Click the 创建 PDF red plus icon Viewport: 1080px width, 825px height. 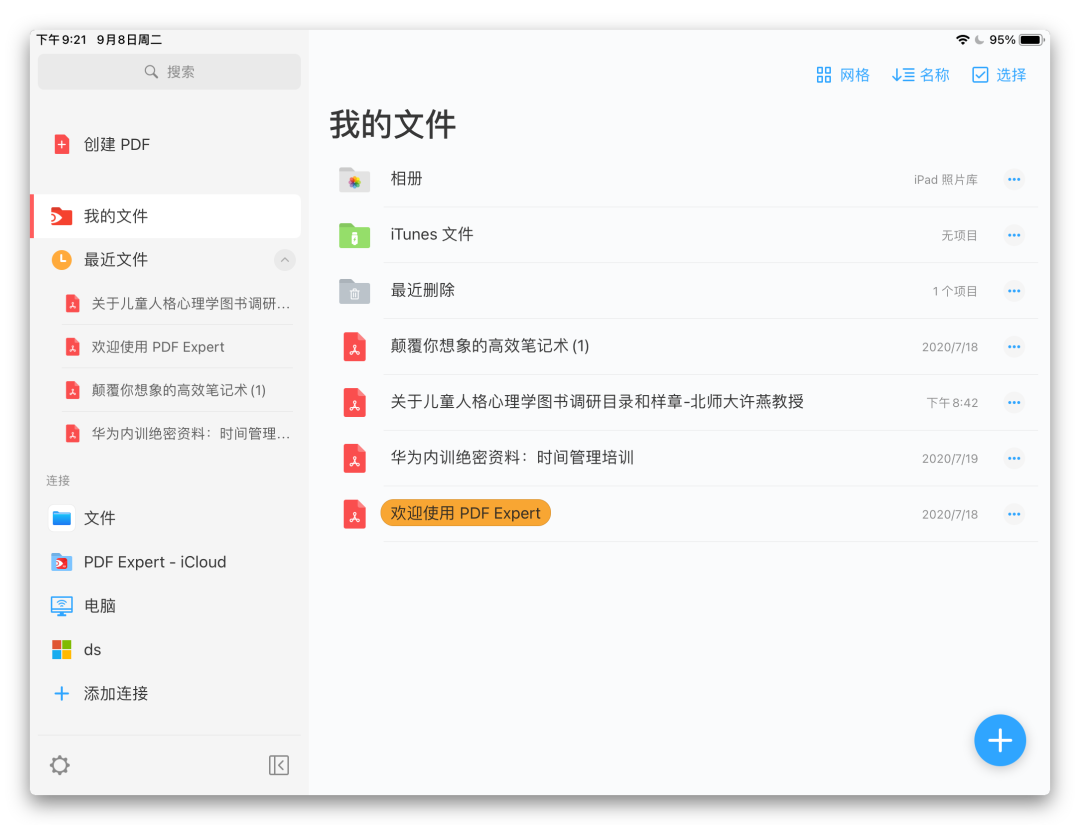coord(62,145)
